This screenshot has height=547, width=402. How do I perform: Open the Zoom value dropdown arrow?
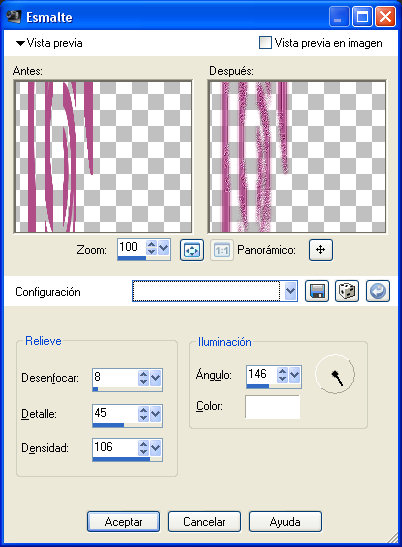pyautogui.click(x=163, y=248)
